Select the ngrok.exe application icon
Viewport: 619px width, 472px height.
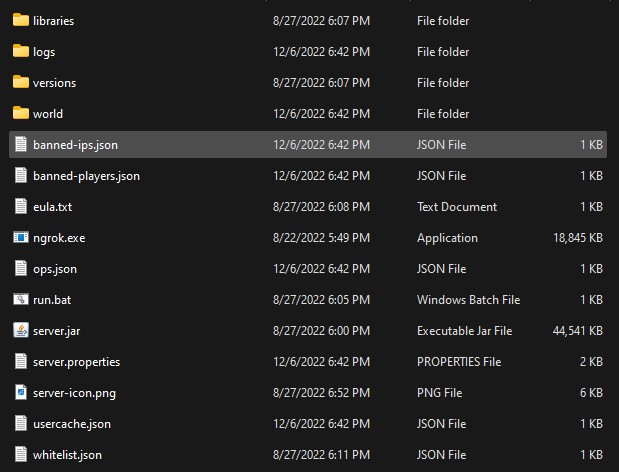click(x=21, y=237)
